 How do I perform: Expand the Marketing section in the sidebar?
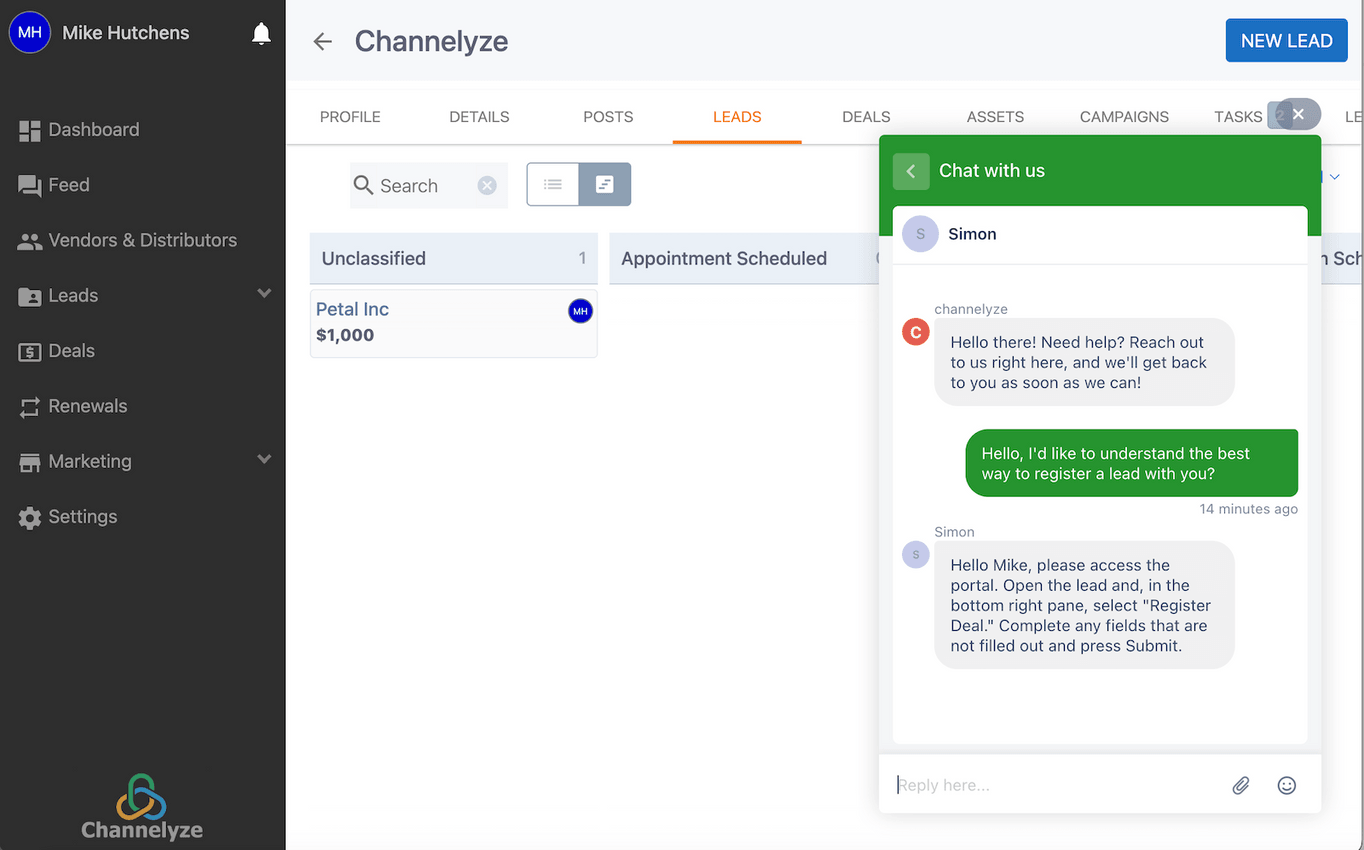(264, 459)
